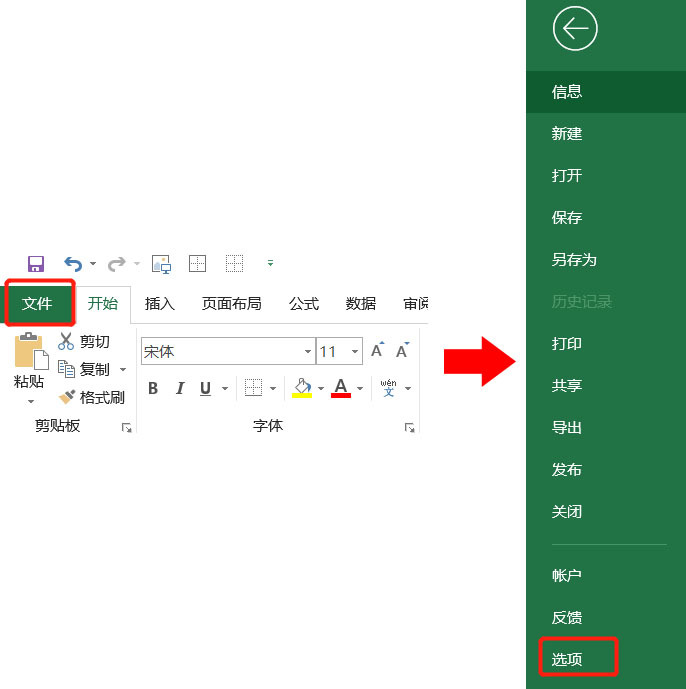686x689 pixels.
Task: Click the Borders icon
Action: coord(254,388)
